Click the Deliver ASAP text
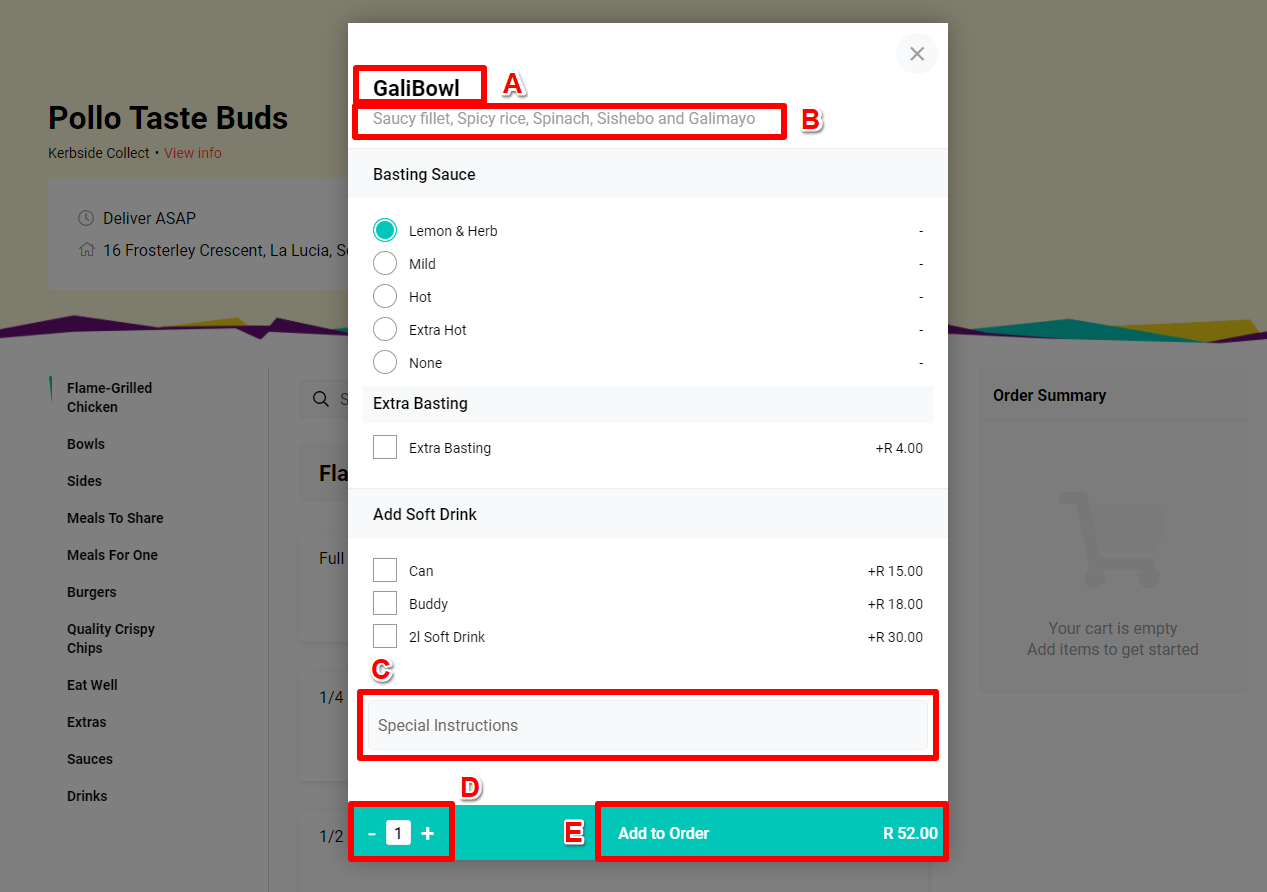The image size is (1267, 892). tap(149, 218)
